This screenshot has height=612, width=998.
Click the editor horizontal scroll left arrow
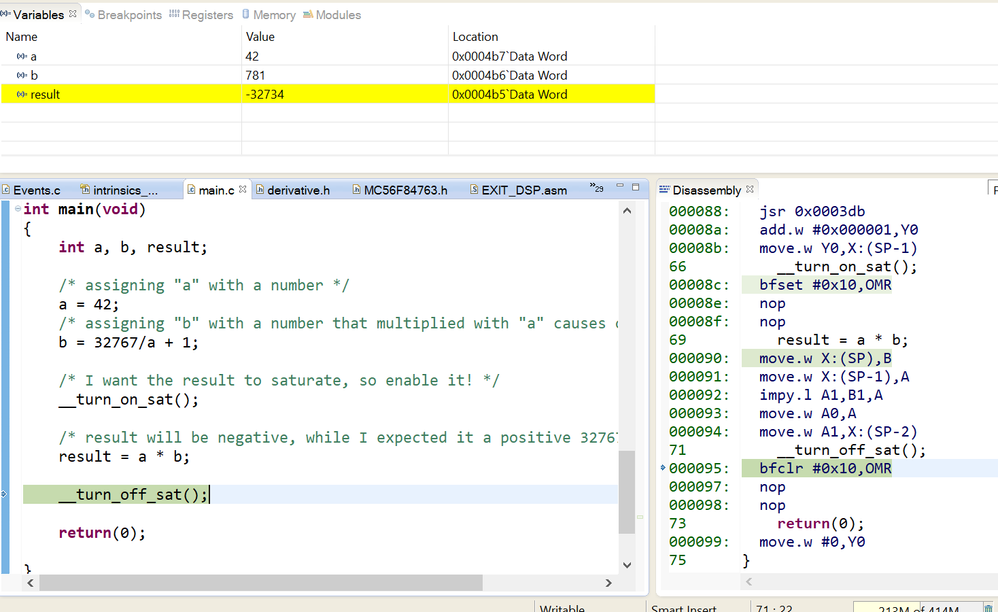[30, 583]
